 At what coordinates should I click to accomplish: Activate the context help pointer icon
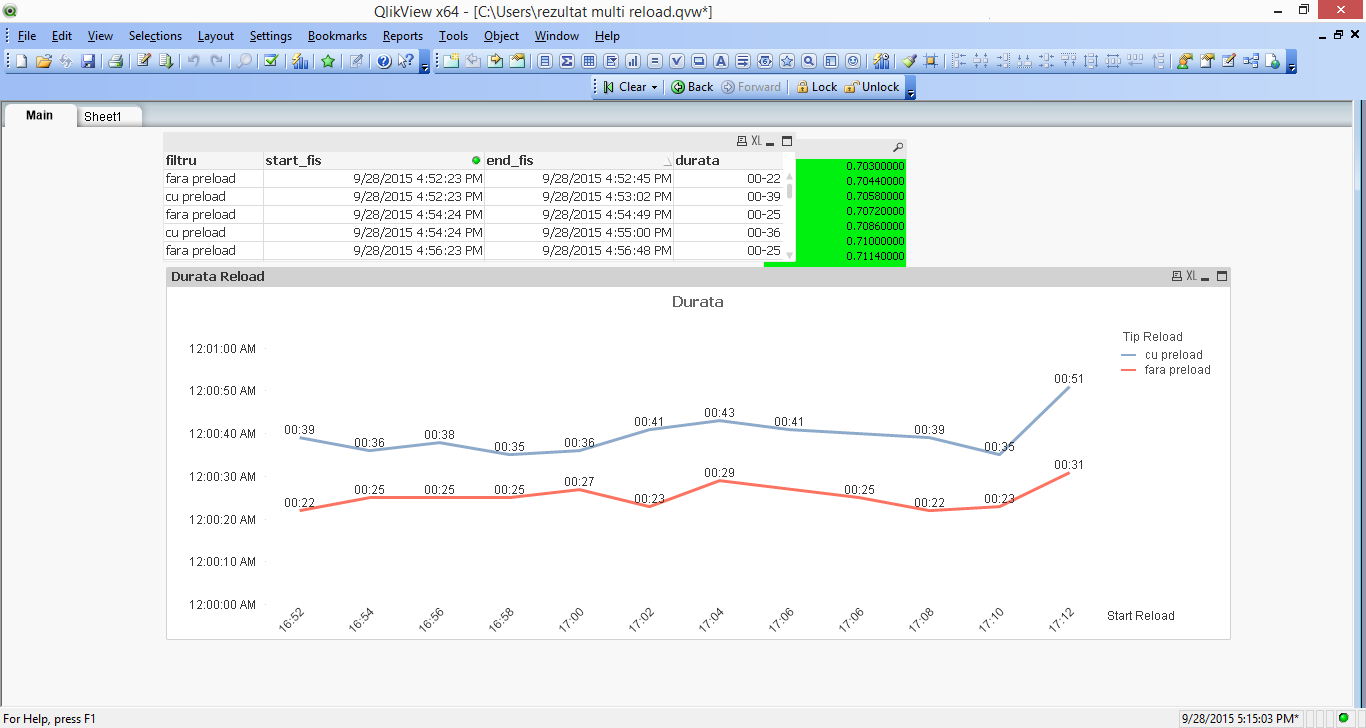(405, 61)
